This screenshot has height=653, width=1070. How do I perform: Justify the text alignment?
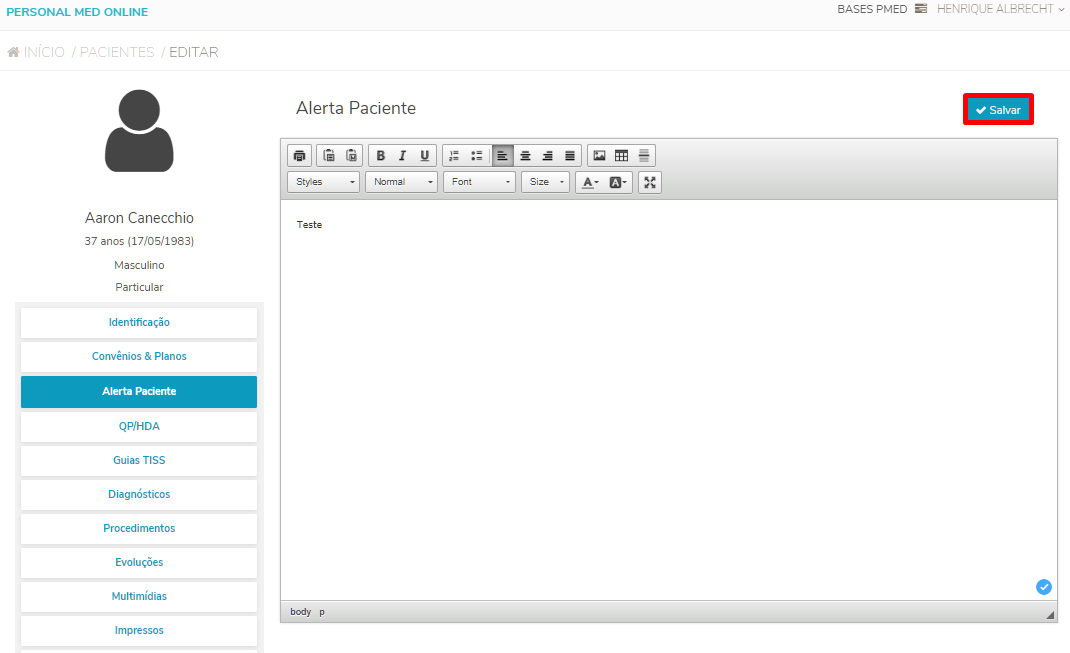coord(570,156)
